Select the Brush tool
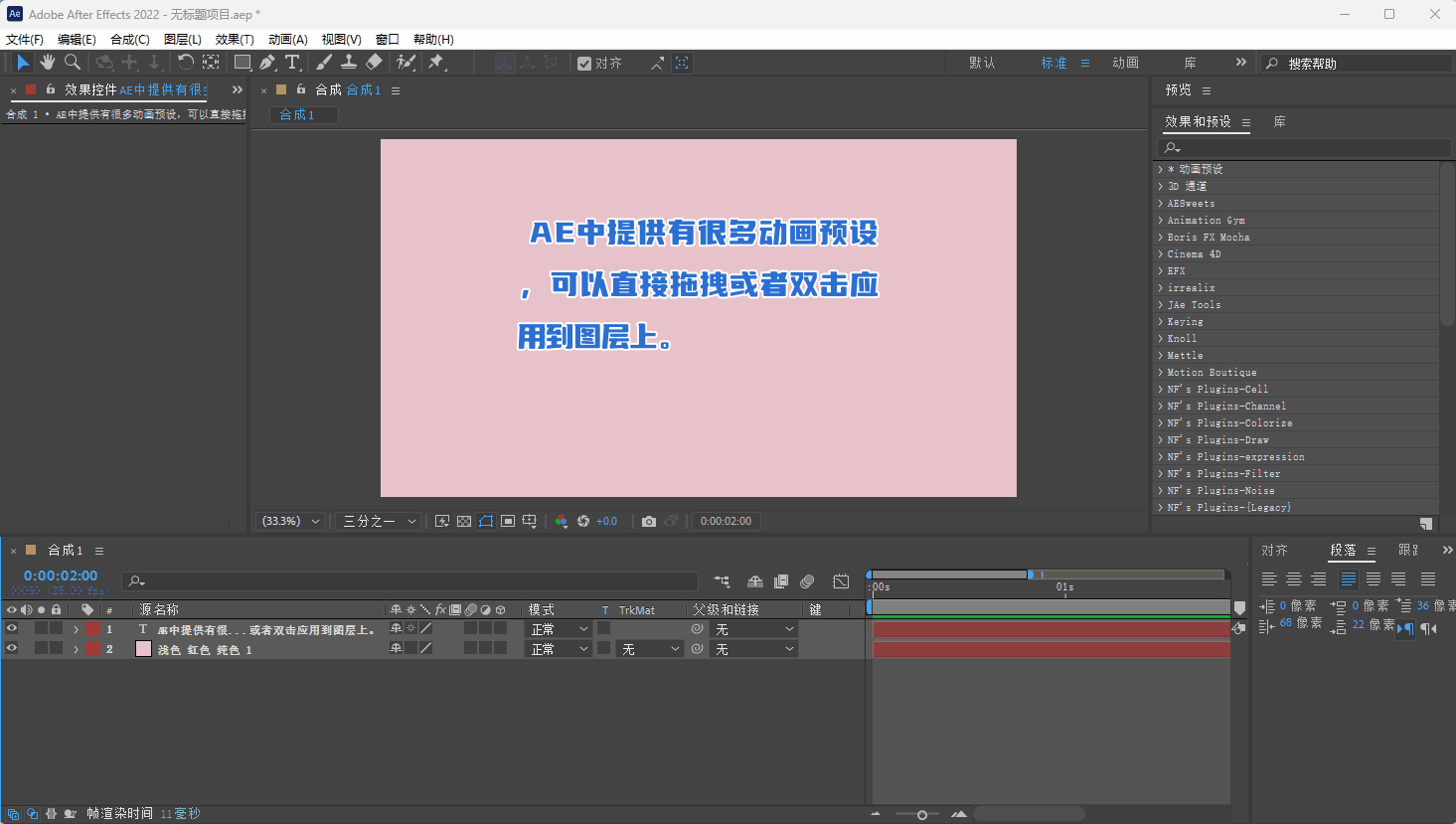1456x824 pixels. tap(324, 63)
